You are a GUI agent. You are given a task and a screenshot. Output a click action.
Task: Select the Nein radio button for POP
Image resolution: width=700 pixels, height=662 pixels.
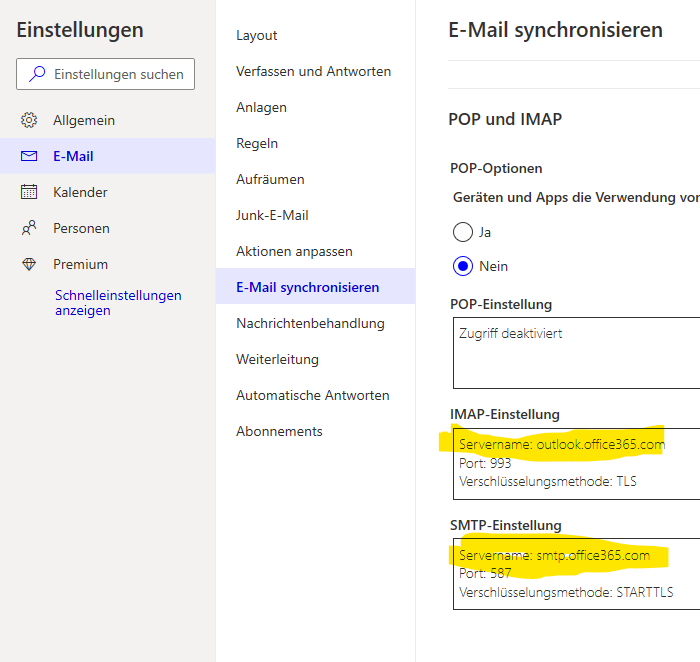[462, 266]
